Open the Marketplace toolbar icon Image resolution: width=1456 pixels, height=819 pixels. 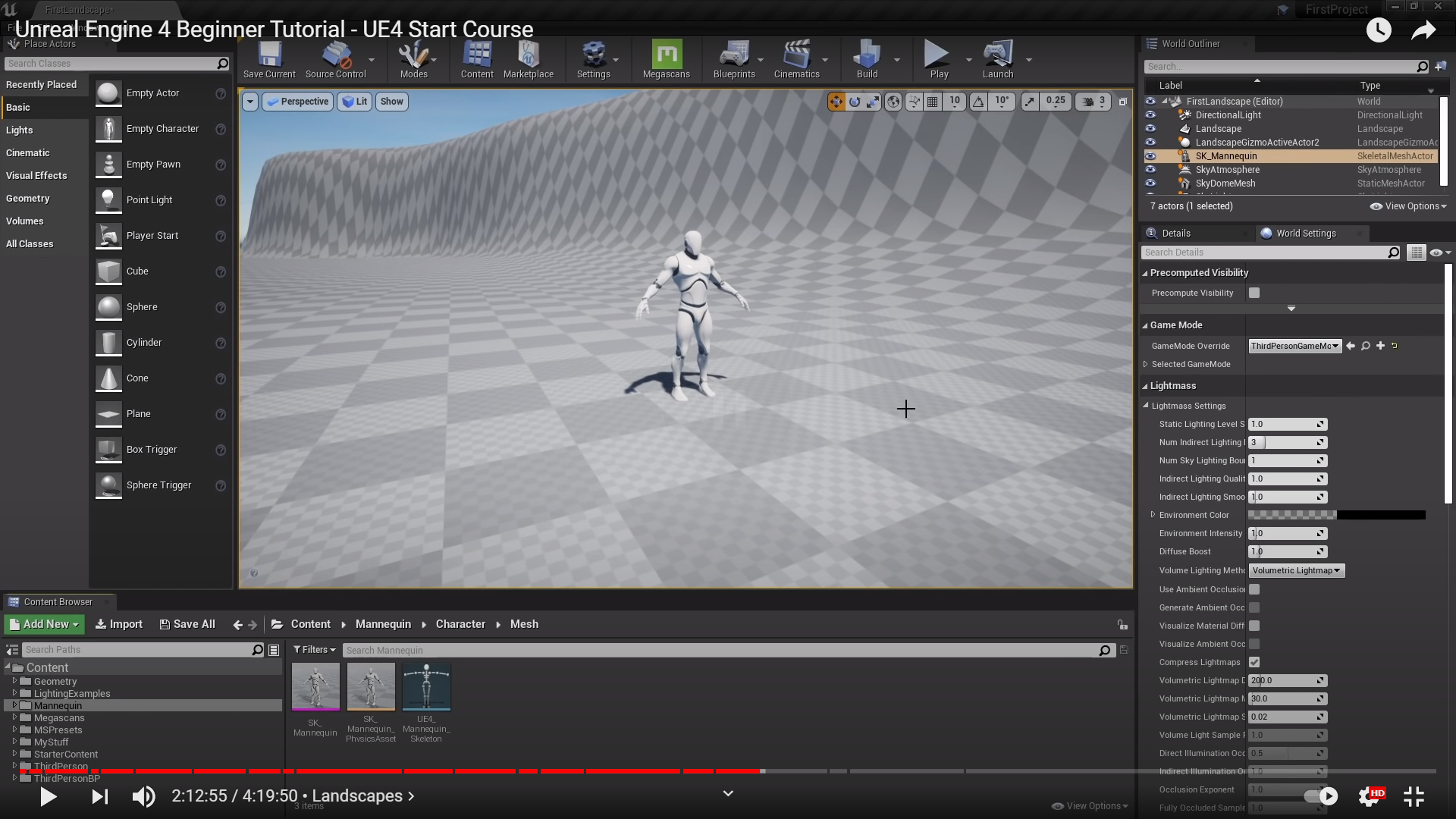click(x=529, y=59)
